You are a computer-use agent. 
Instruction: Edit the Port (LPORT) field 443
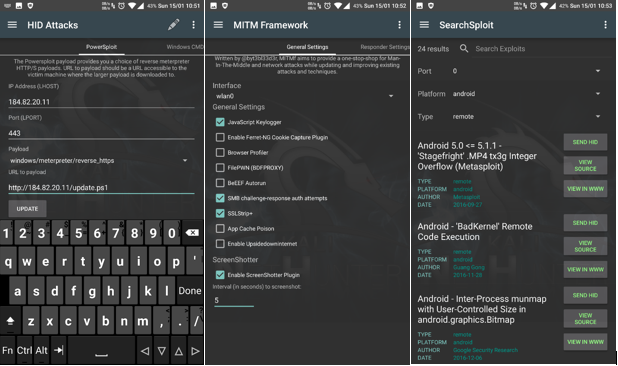[x=101, y=133]
